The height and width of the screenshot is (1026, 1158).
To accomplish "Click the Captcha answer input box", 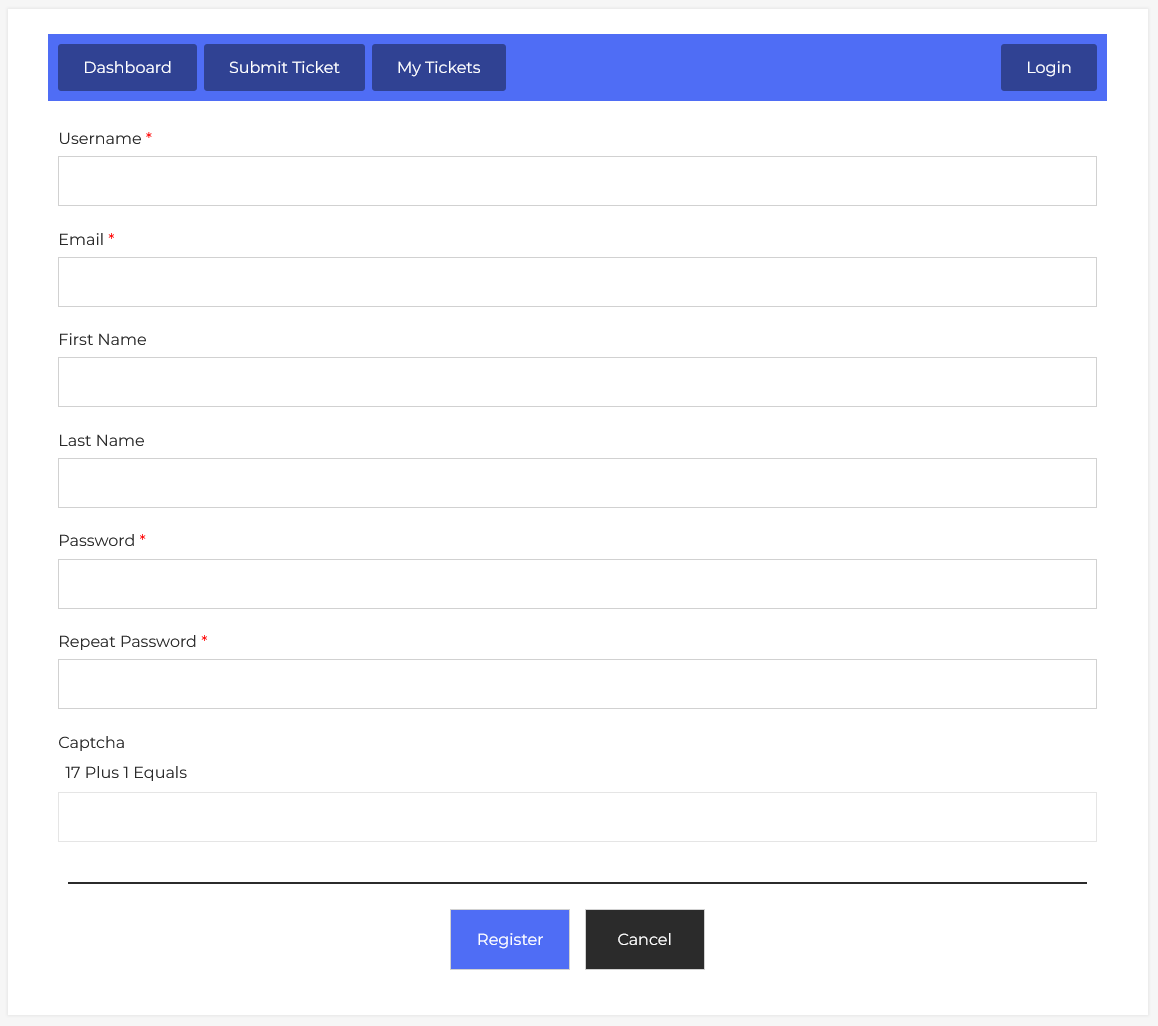I will (577, 817).
